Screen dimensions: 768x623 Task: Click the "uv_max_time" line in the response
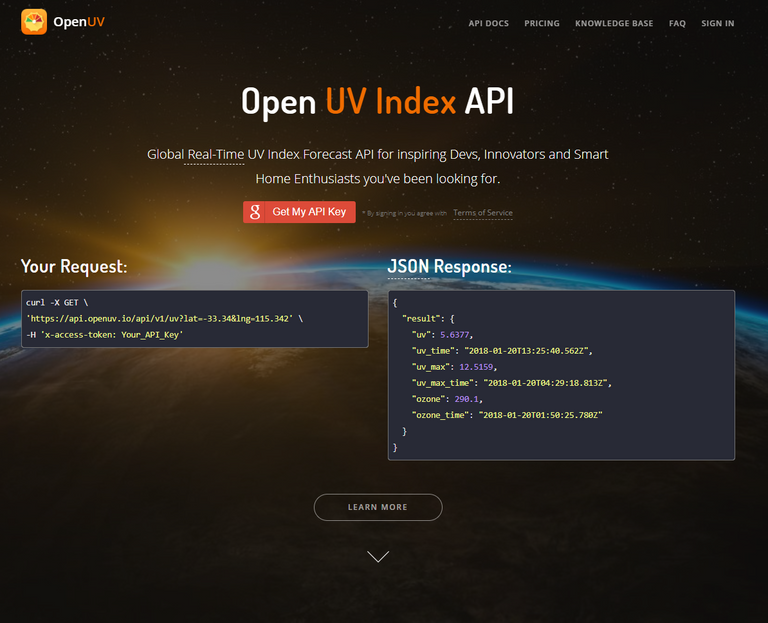512,383
